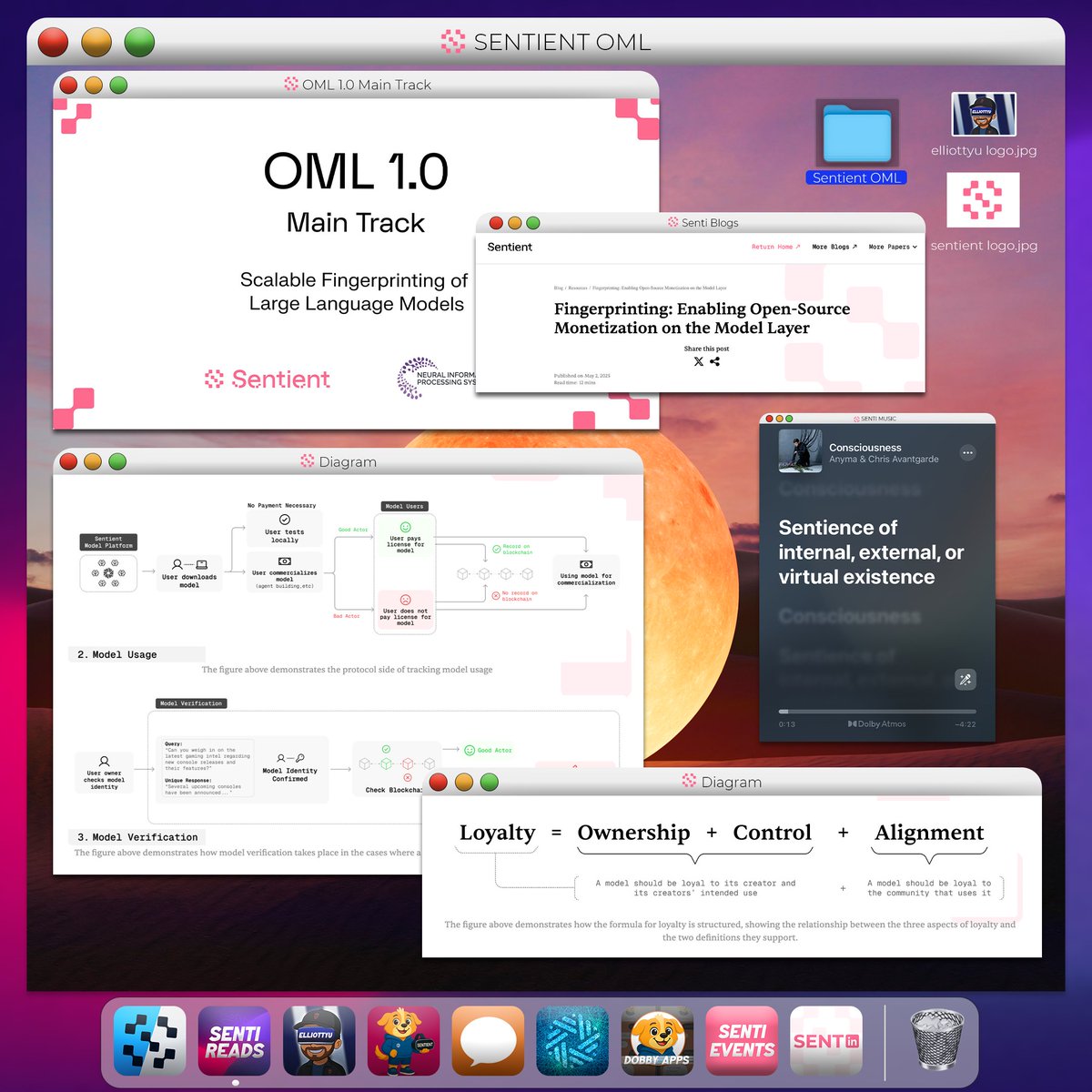Image resolution: width=1092 pixels, height=1092 pixels.
Task: Click the Consciousness album artwork
Action: [x=801, y=450]
